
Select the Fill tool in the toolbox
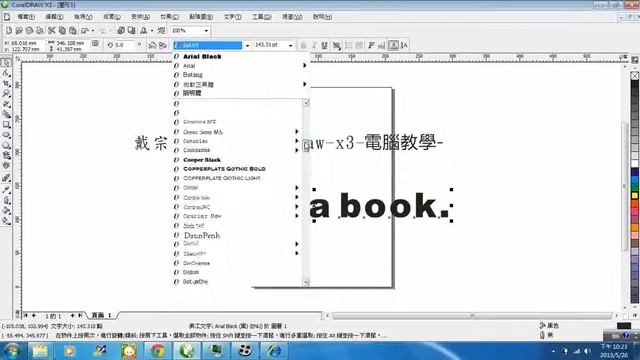pyautogui.click(x=6, y=211)
